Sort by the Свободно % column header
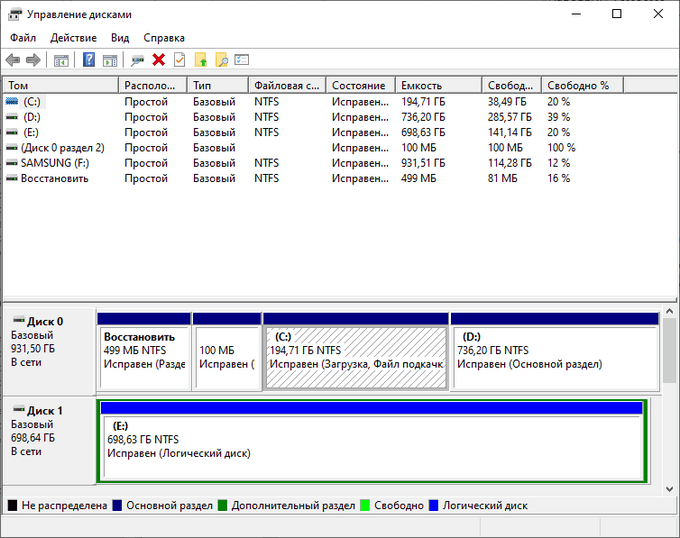The width and height of the screenshot is (680, 538). tap(582, 85)
